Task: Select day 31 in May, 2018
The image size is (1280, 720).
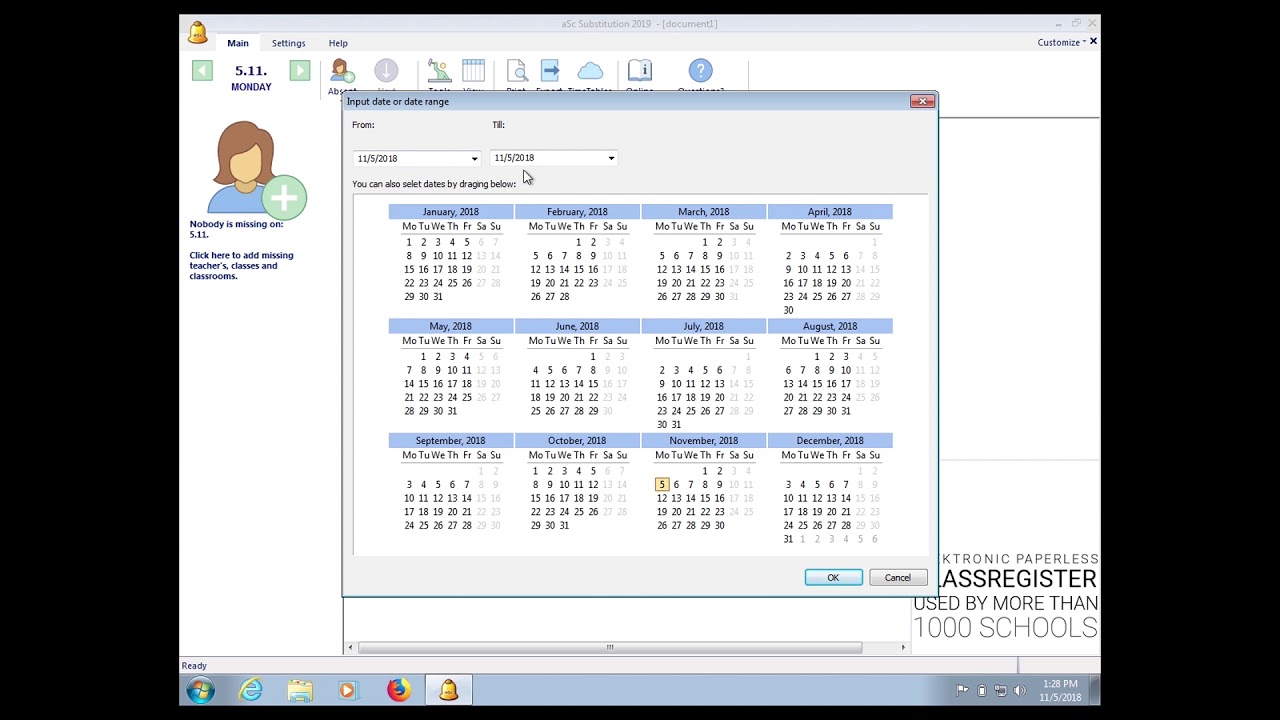Action: tap(452, 411)
